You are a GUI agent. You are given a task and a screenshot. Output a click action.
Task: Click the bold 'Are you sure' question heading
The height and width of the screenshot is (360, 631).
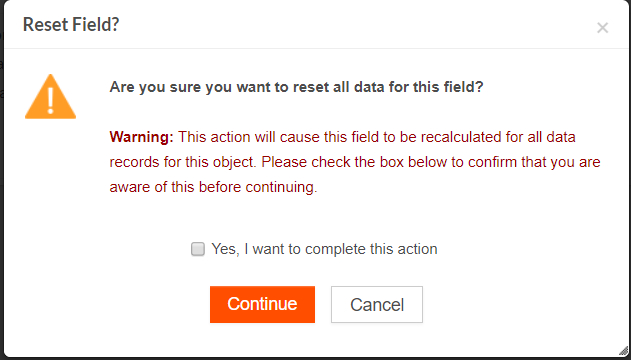click(x=297, y=87)
